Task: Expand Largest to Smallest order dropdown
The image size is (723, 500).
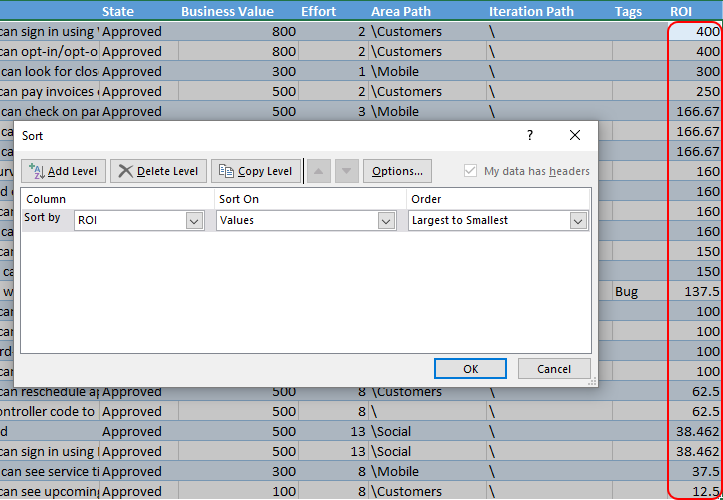Action: (577, 220)
